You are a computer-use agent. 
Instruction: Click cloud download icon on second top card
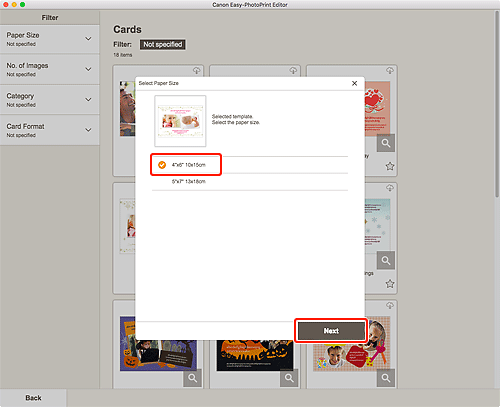point(293,71)
